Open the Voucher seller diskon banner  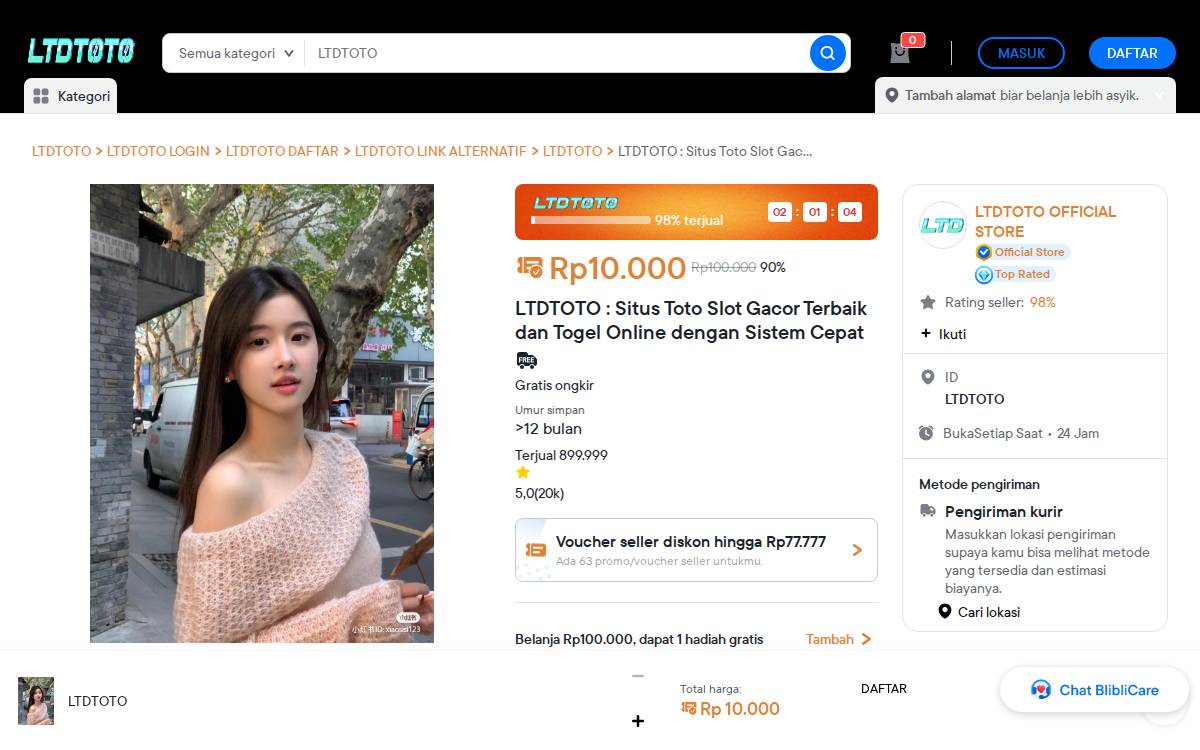coord(696,550)
